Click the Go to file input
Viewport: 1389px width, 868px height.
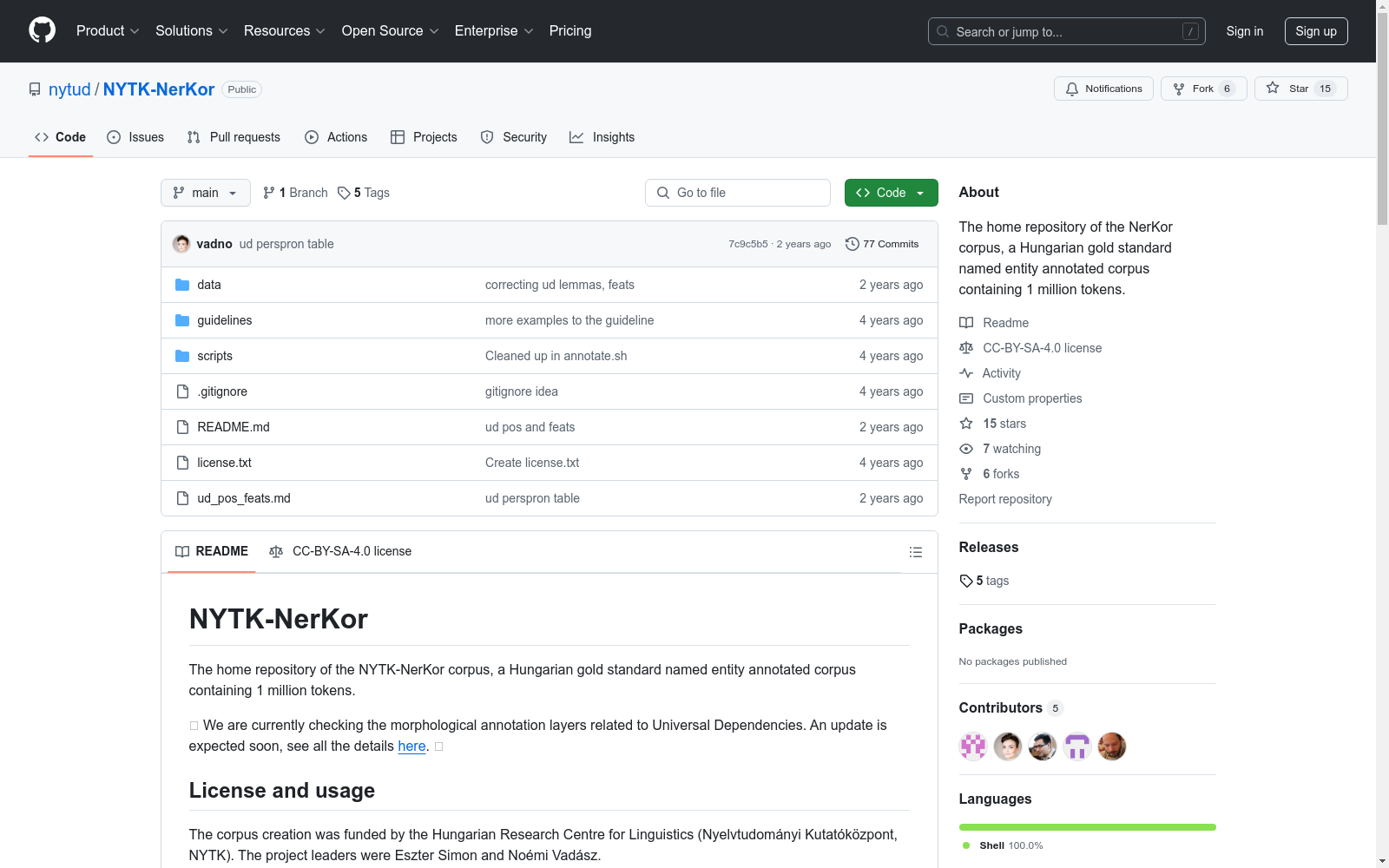738,193
